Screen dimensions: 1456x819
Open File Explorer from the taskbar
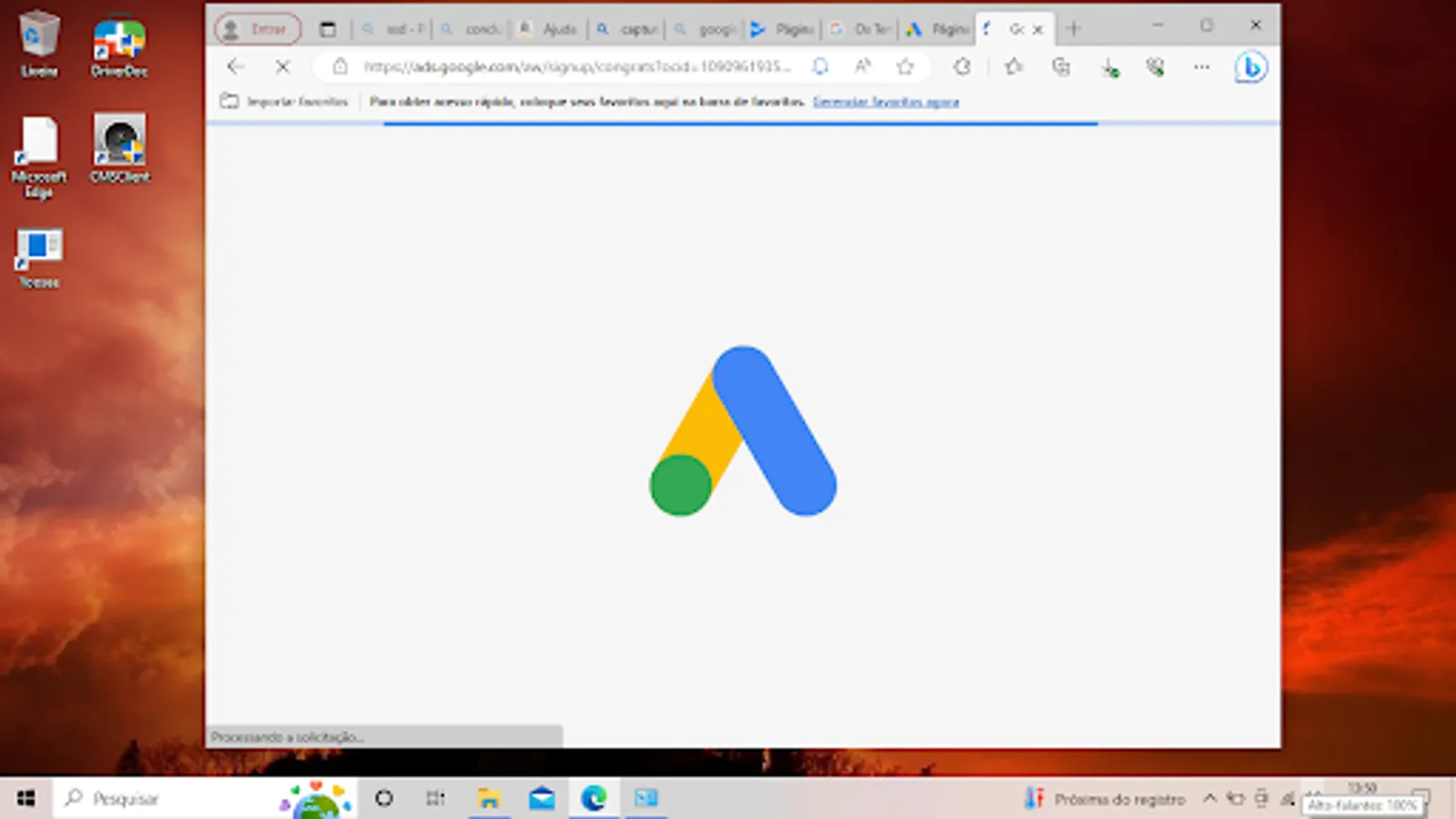click(x=489, y=798)
